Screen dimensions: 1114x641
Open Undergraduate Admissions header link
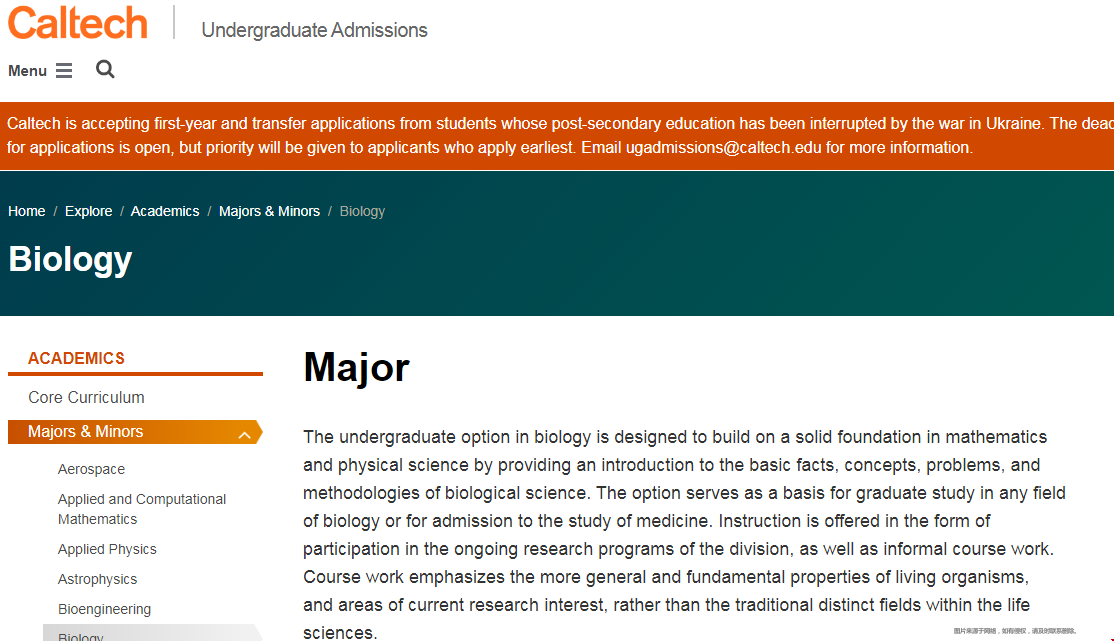click(x=314, y=30)
